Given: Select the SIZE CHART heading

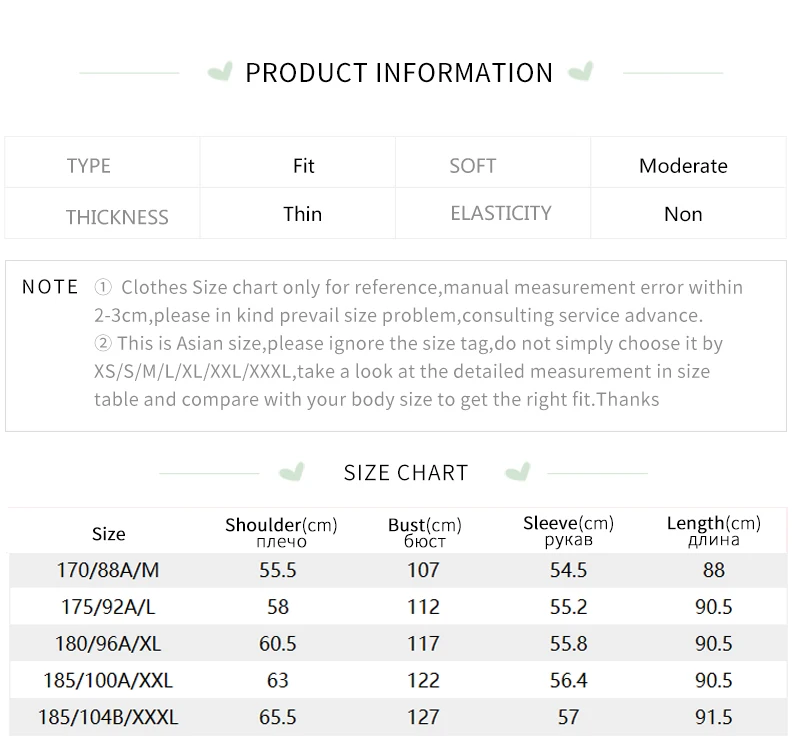Looking at the screenshot, I should point(406,473).
